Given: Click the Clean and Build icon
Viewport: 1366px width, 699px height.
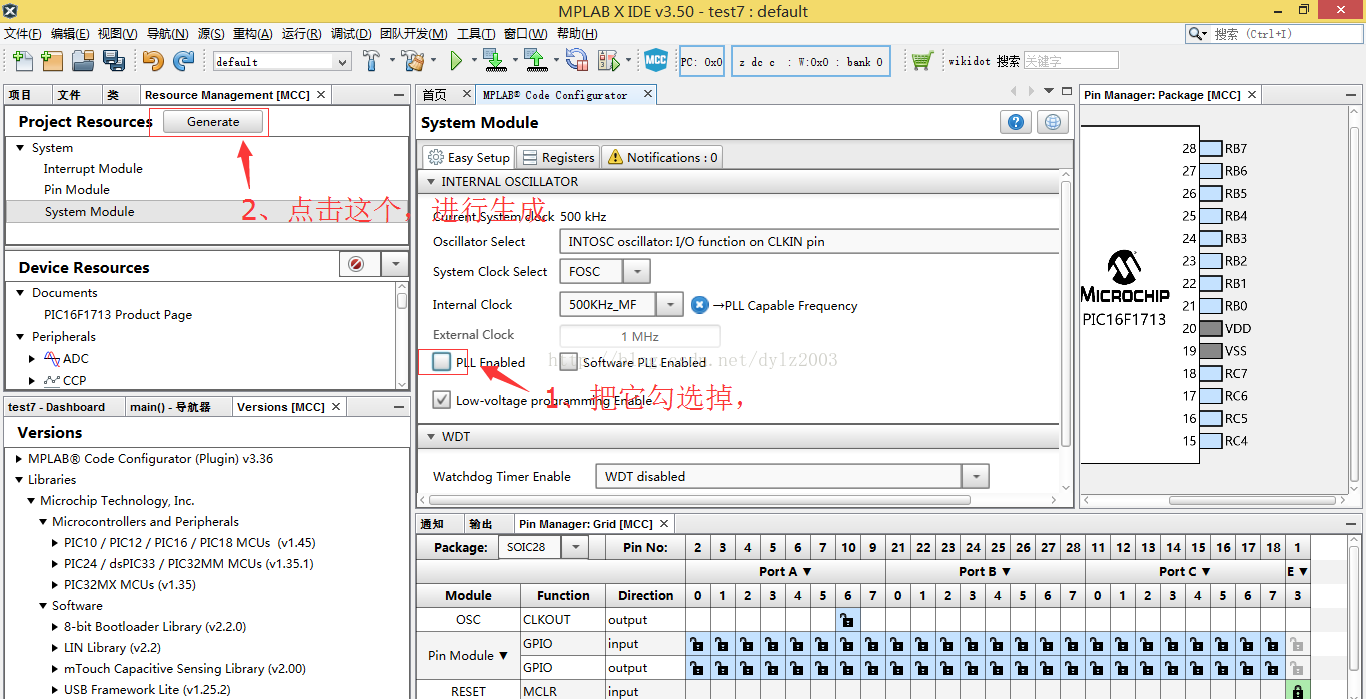Looking at the screenshot, I should 412,61.
